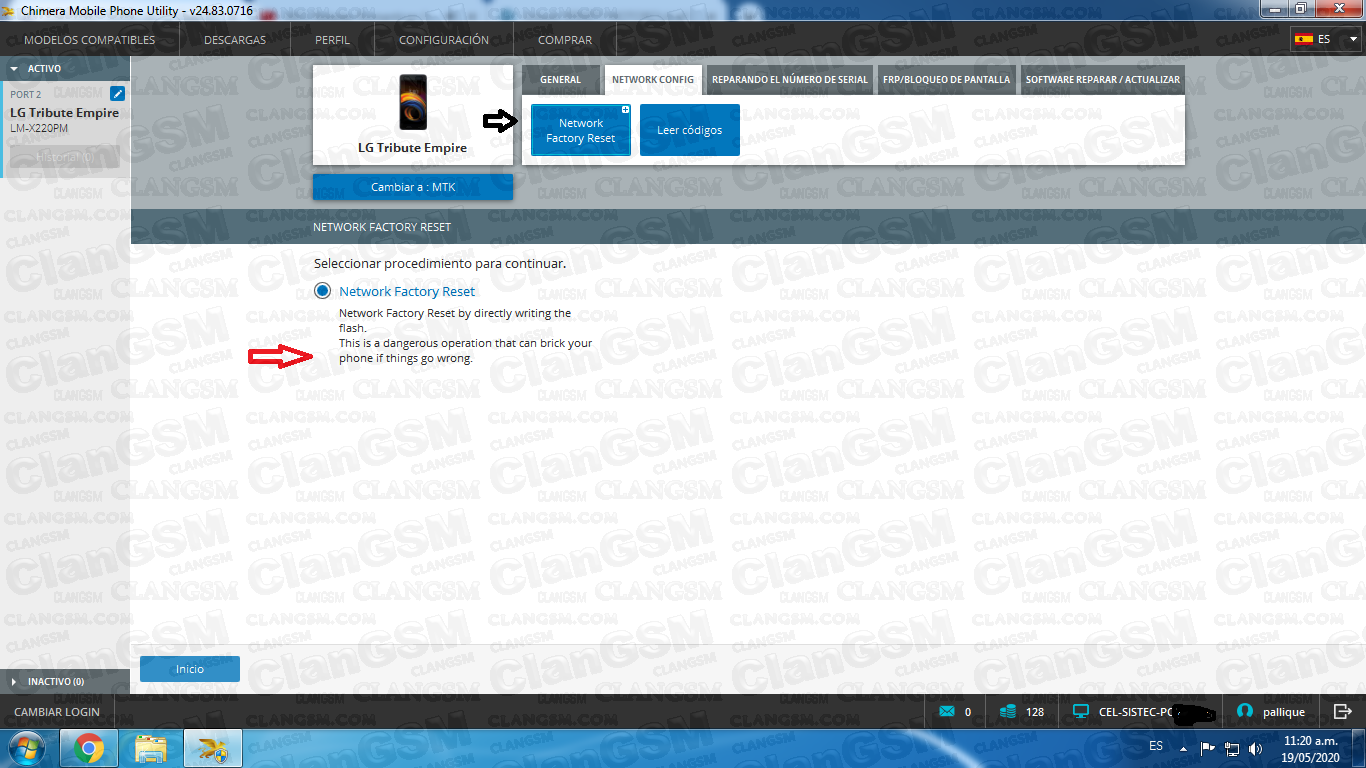
Task: Open PERFIL menu
Action: [x=332, y=40]
